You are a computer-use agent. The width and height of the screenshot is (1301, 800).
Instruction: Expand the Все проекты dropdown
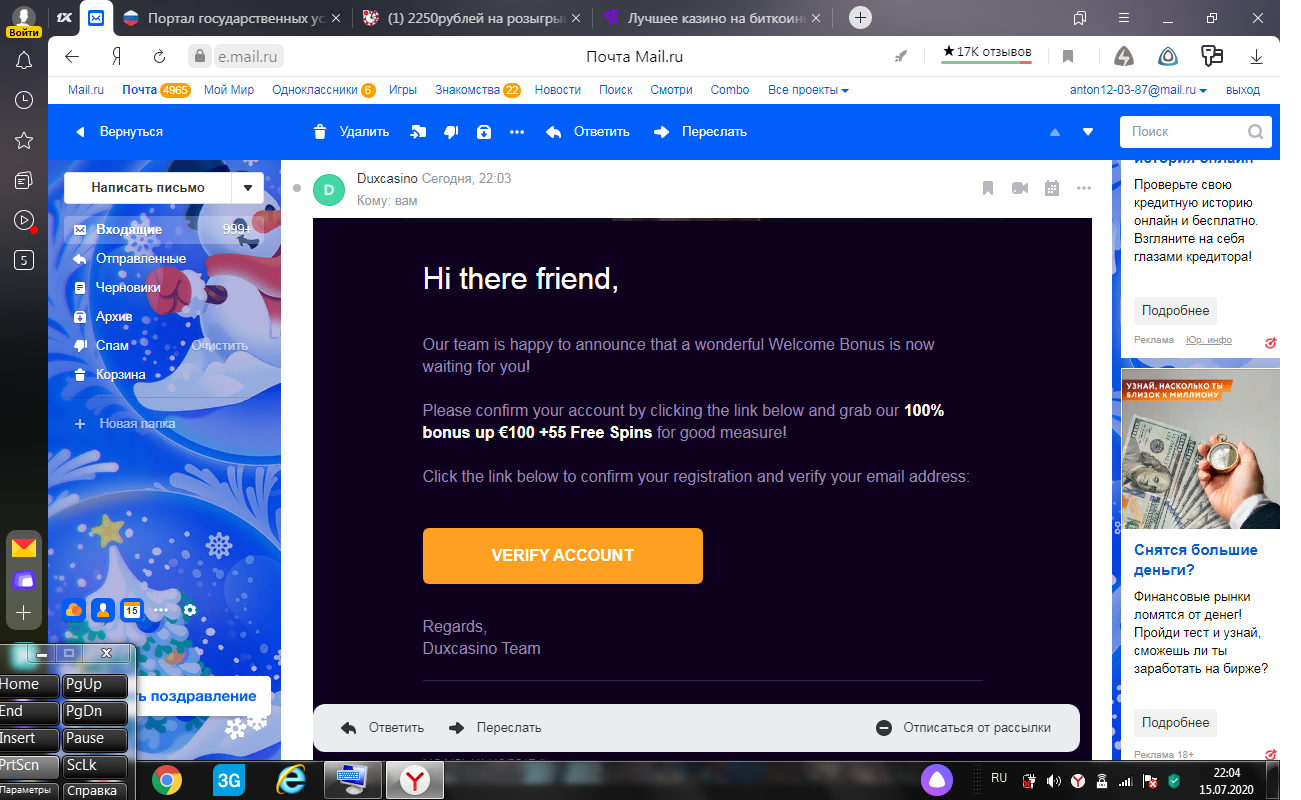(x=808, y=90)
